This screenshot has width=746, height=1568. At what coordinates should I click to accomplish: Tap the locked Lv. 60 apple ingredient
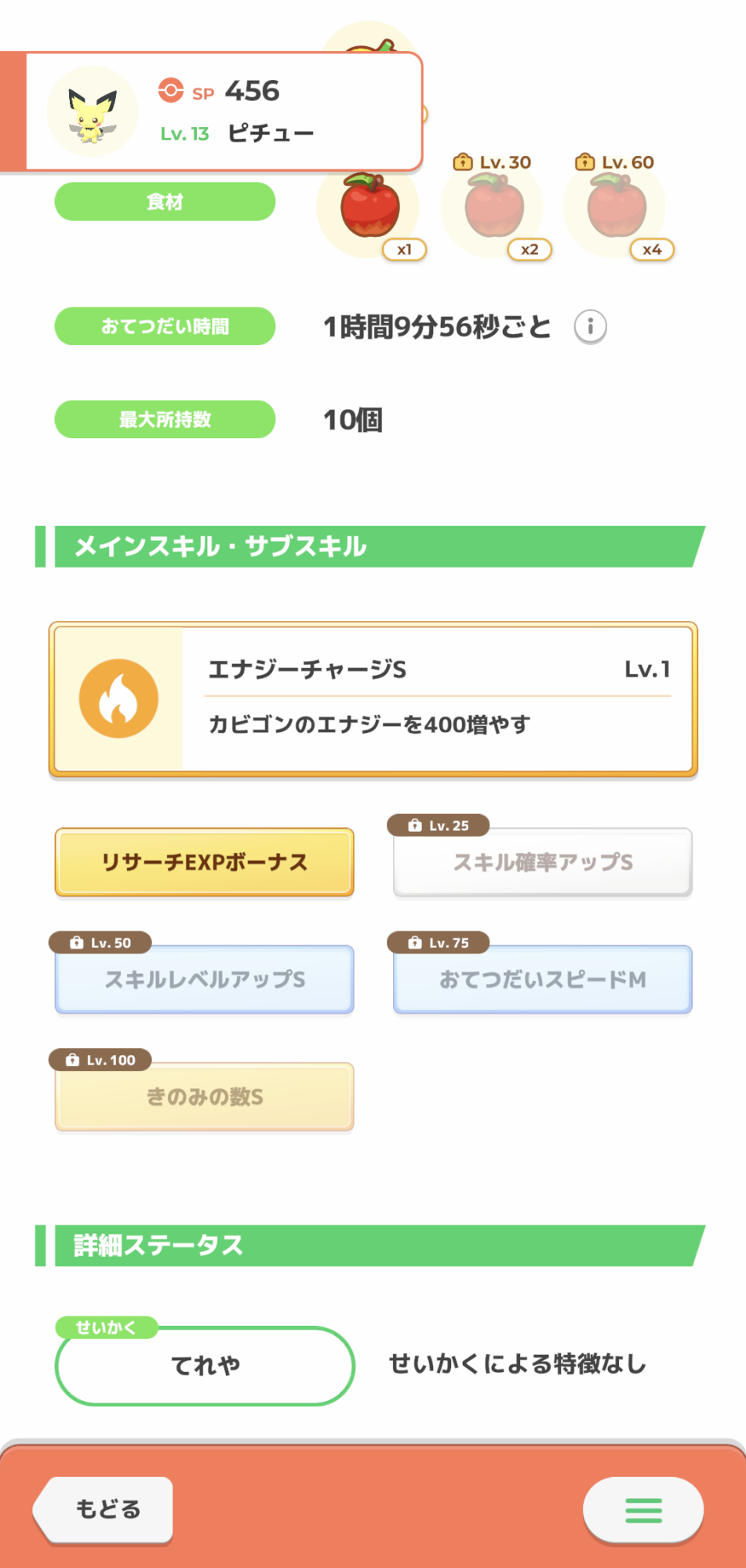tap(617, 207)
